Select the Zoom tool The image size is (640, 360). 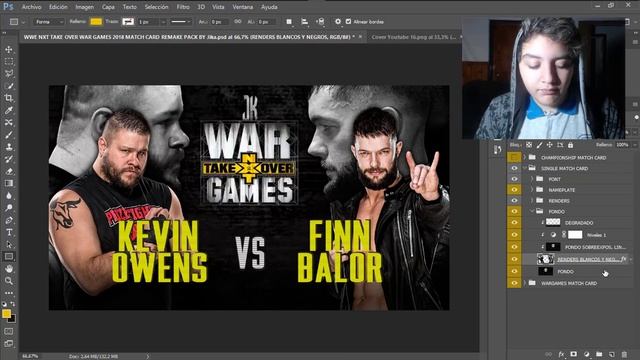tap(9, 281)
